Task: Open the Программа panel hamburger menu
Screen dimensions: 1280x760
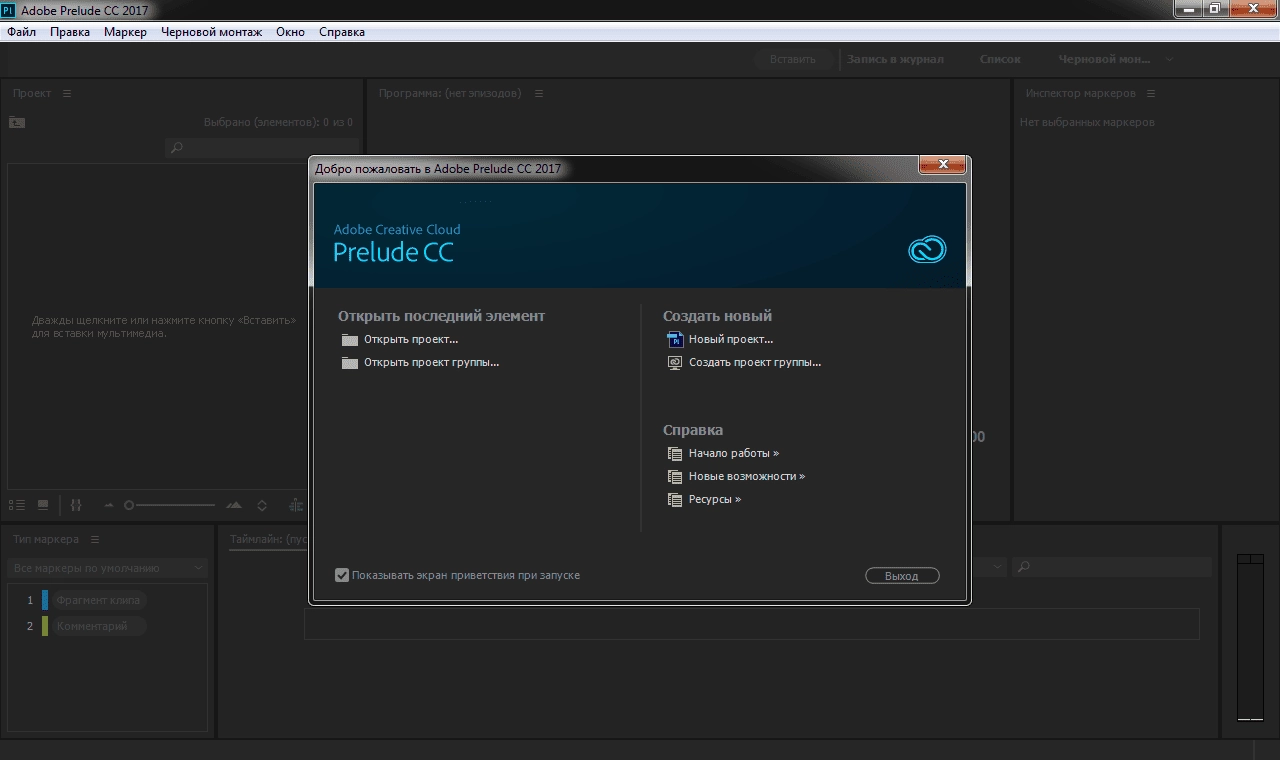Action: pos(539,93)
